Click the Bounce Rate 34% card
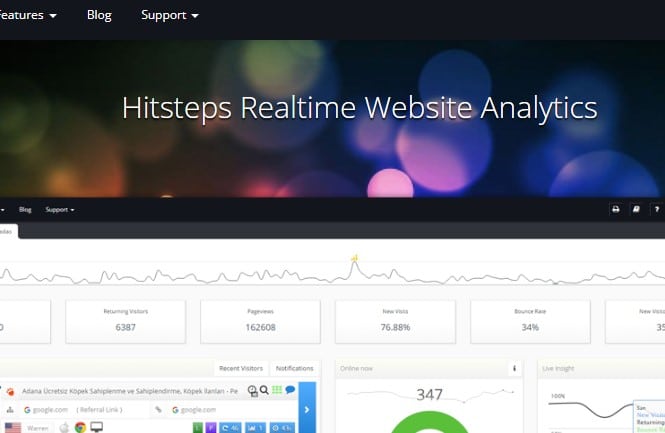This screenshot has height=433, width=665. (530, 321)
